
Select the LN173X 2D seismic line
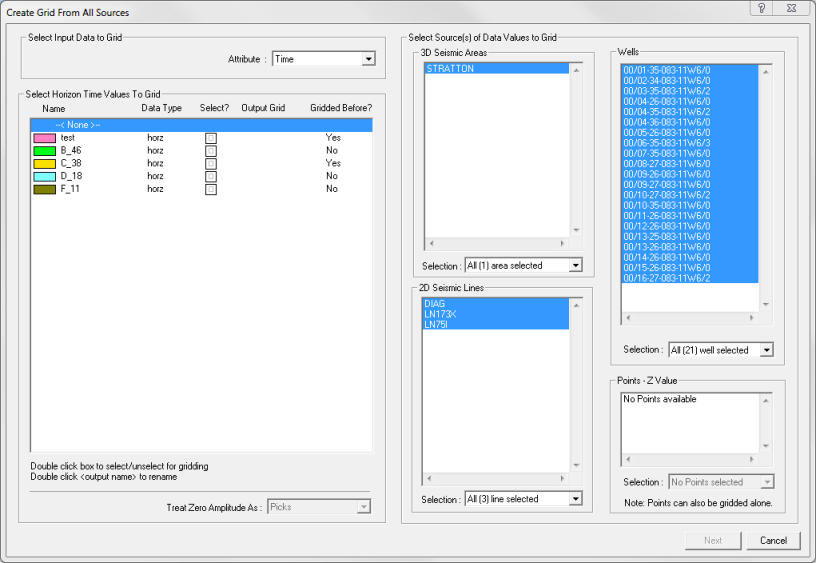496,314
